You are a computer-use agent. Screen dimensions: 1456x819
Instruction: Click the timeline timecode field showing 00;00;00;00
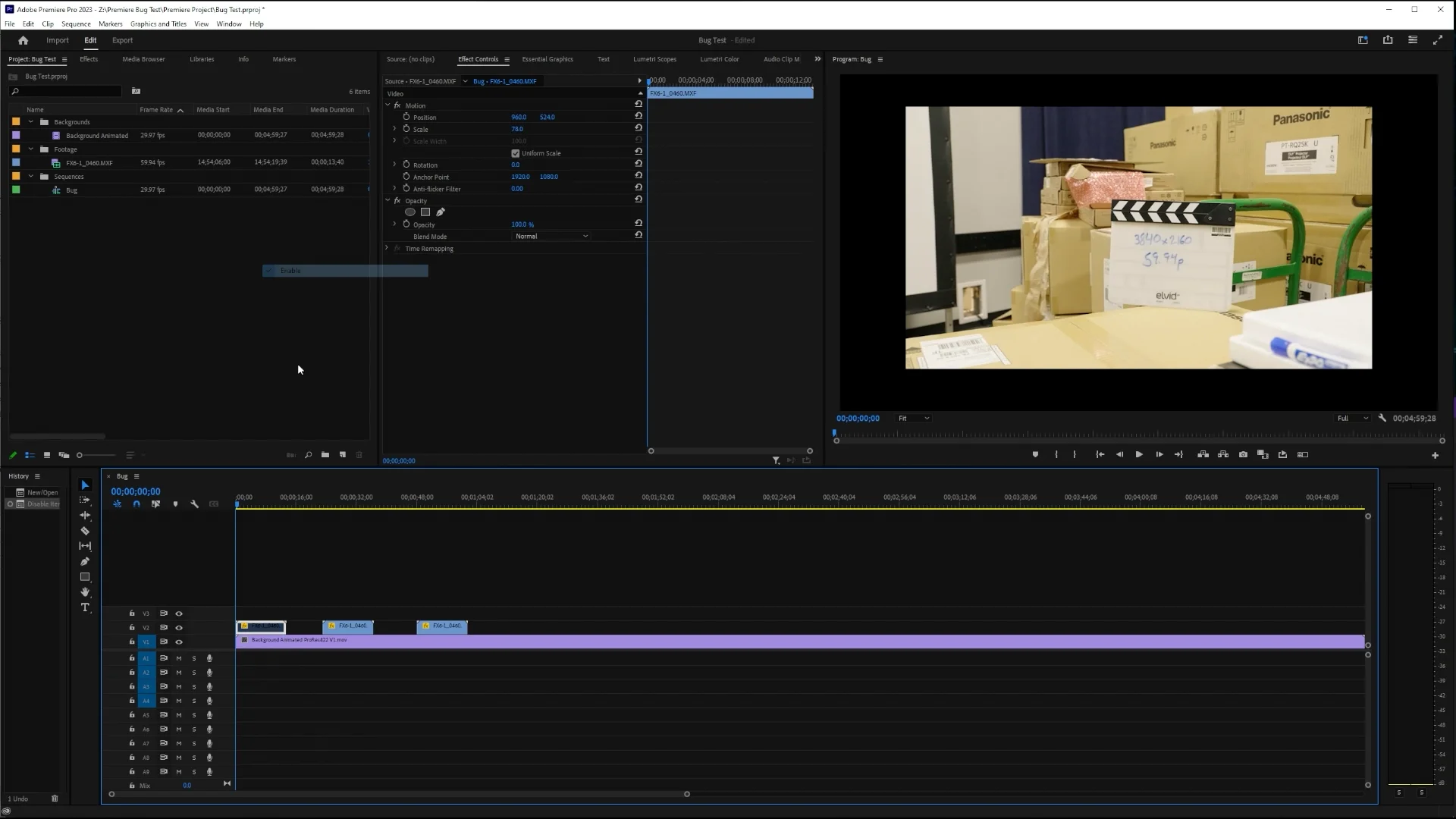135,491
